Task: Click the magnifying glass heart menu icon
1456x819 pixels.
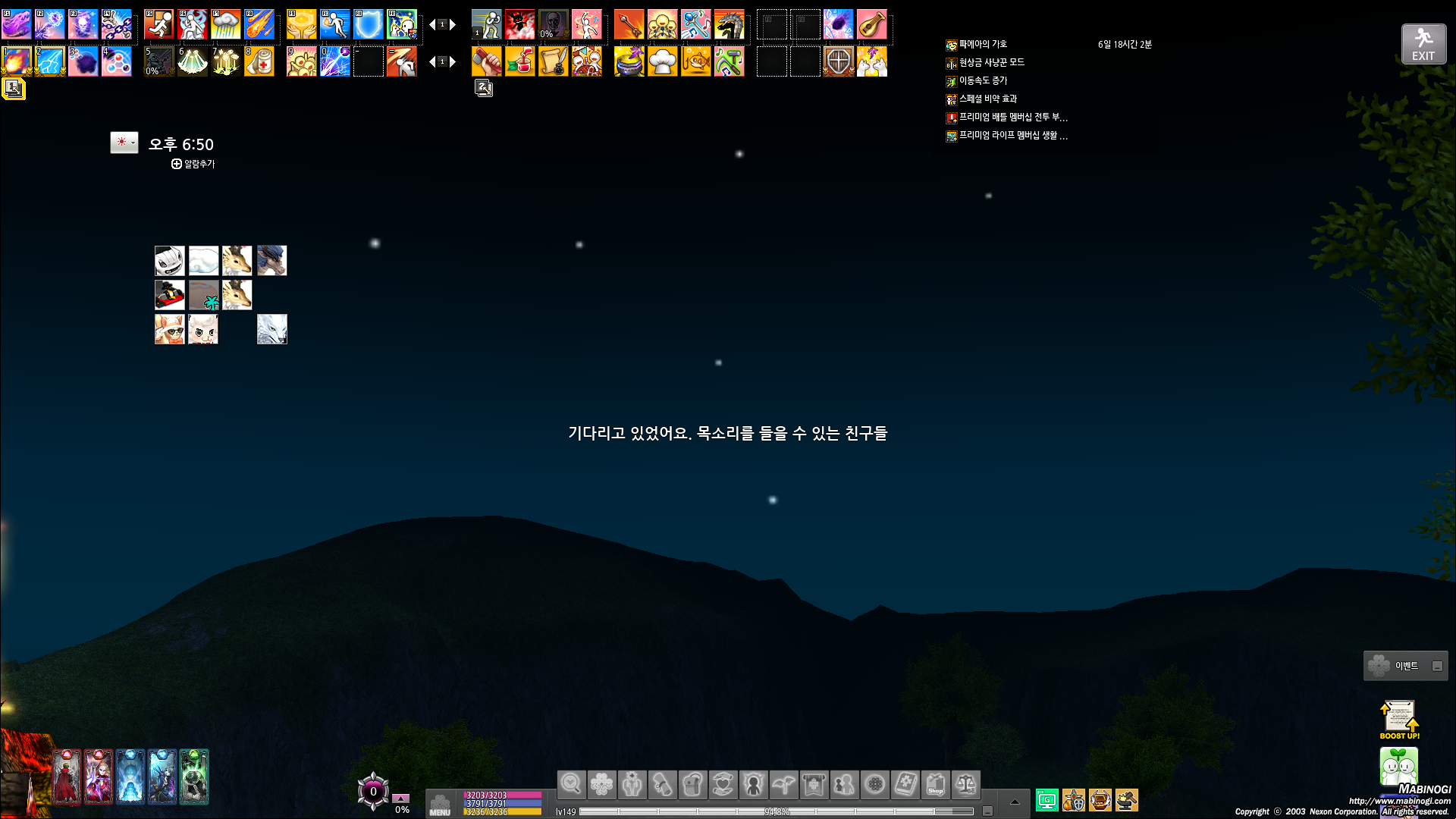Action: 572,785
